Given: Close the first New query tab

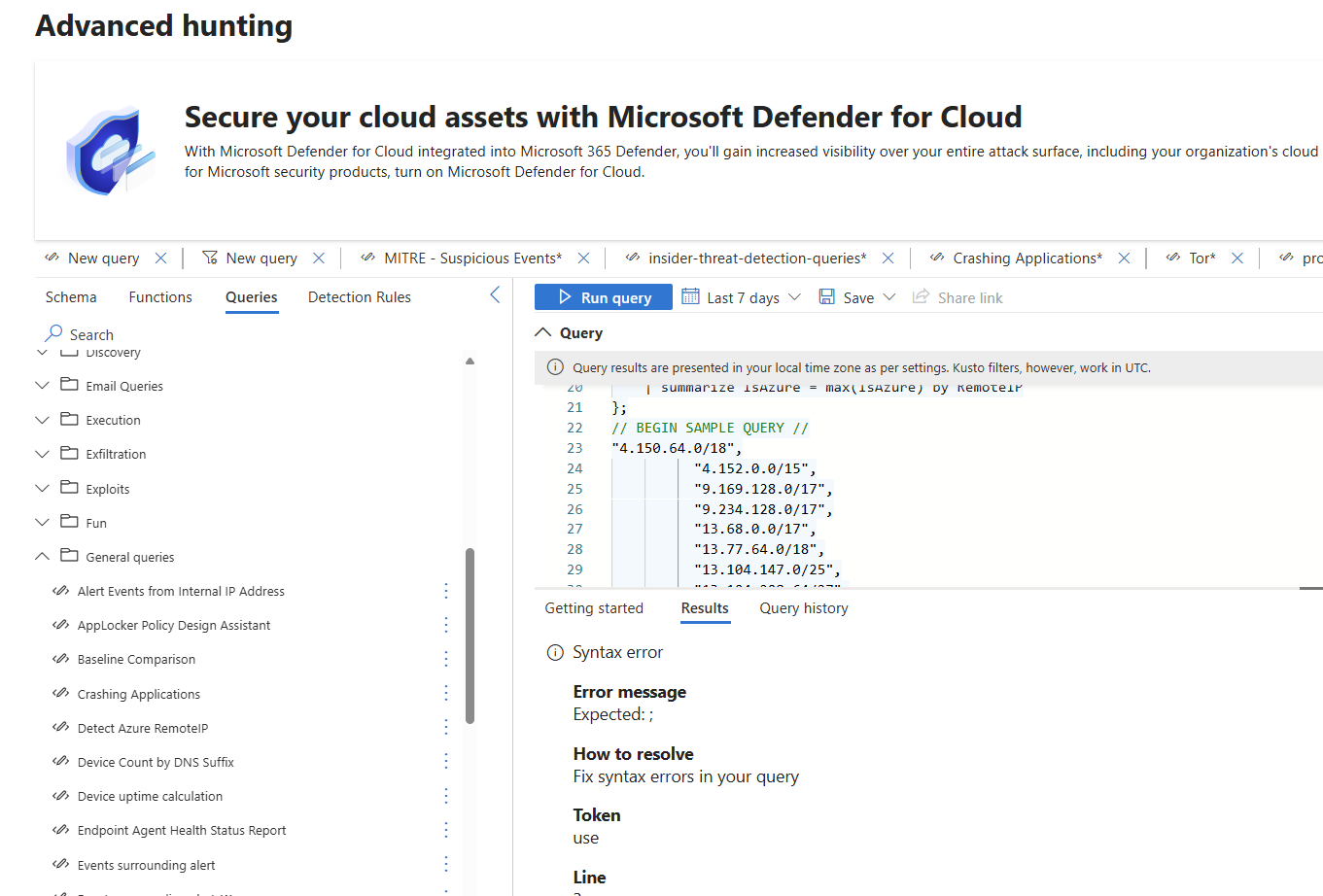Looking at the screenshot, I should 160,258.
